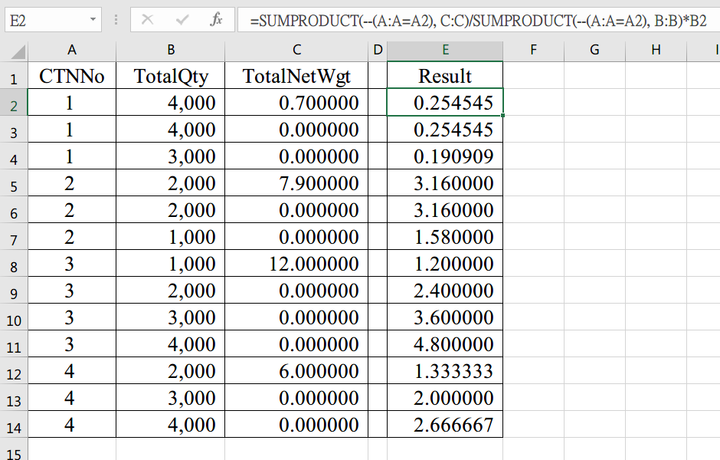
Task: Click the CTNNo header cell
Action: point(72,75)
